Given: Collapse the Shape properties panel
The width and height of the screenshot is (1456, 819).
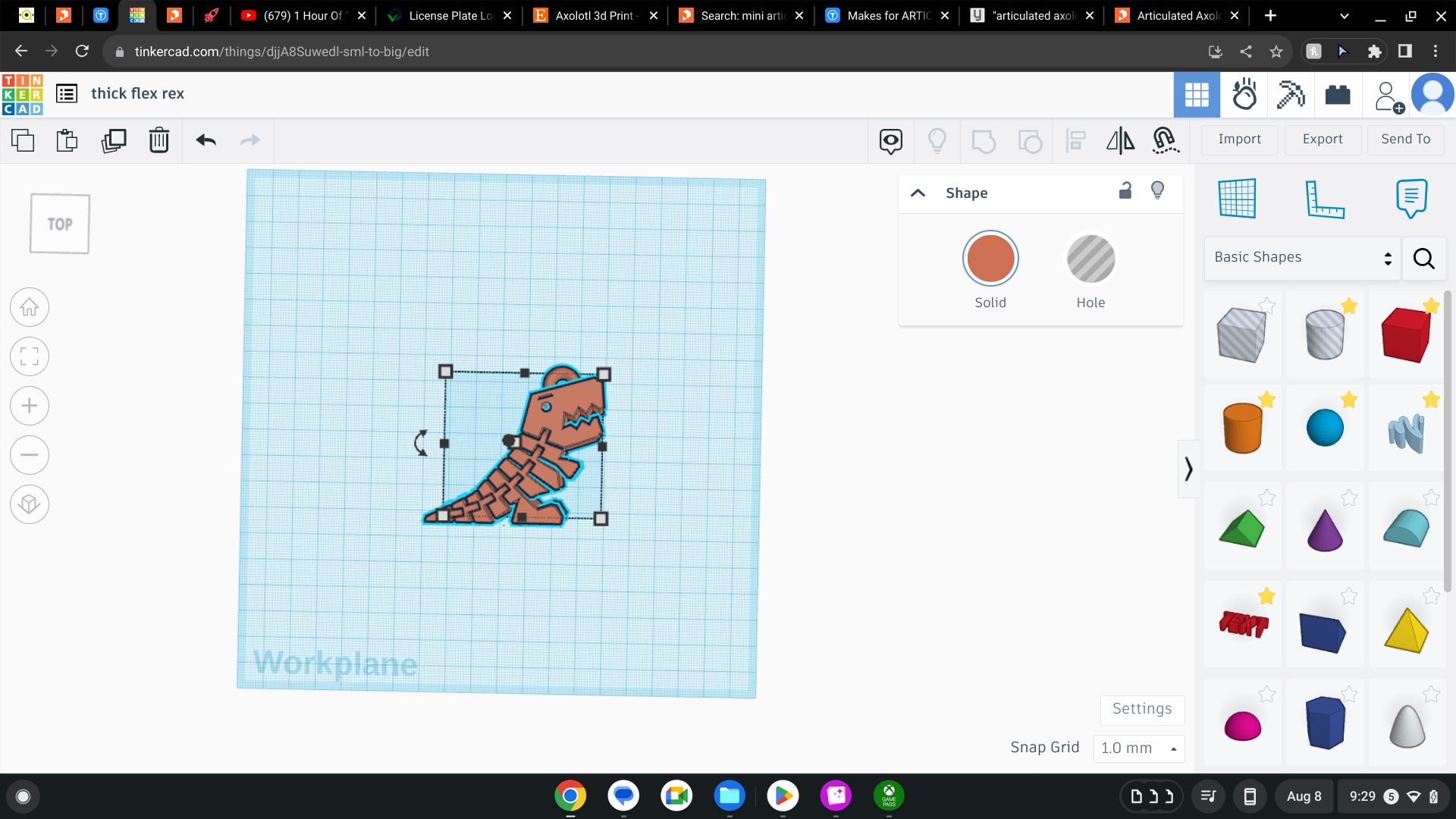Looking at the screenshot, I should point(918,193).
